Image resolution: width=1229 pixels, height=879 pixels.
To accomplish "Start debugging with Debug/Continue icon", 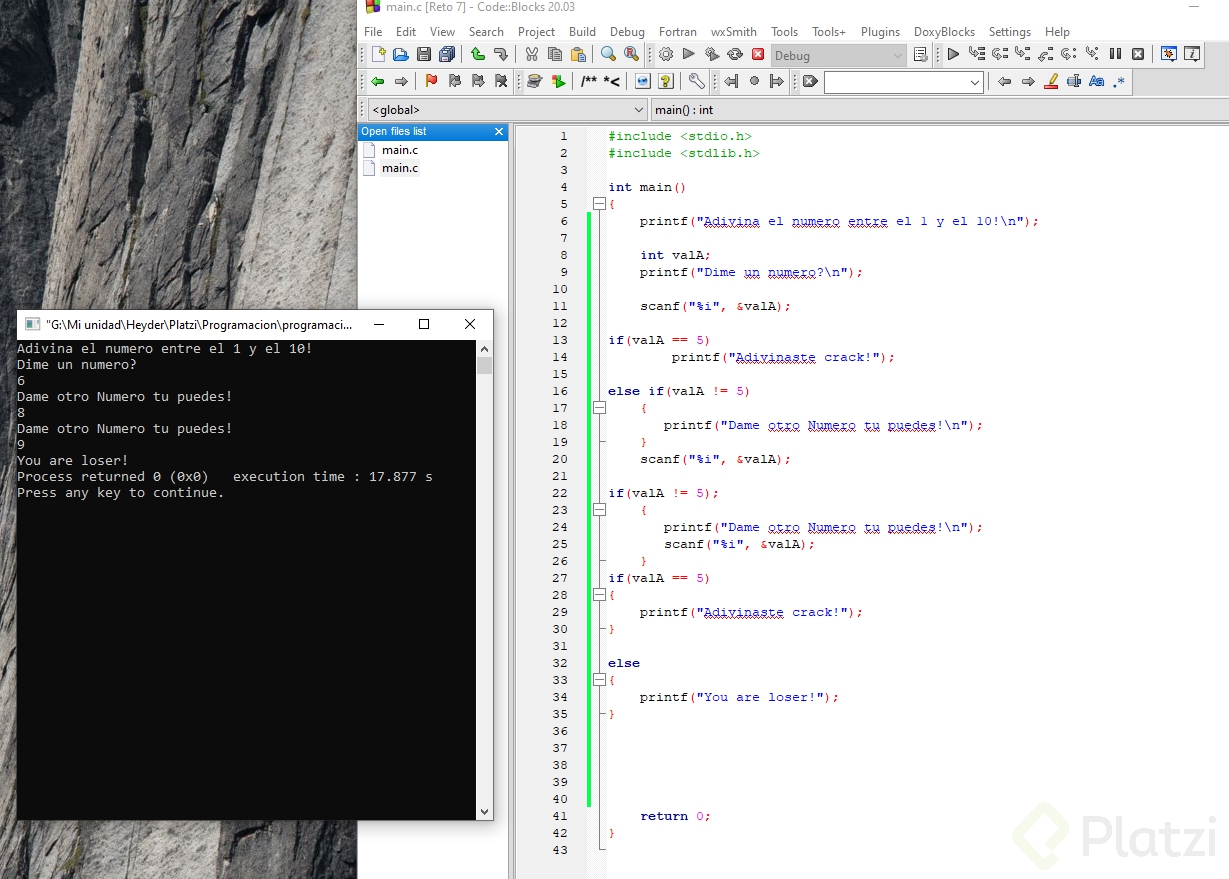I will click(x=953, y=54).
